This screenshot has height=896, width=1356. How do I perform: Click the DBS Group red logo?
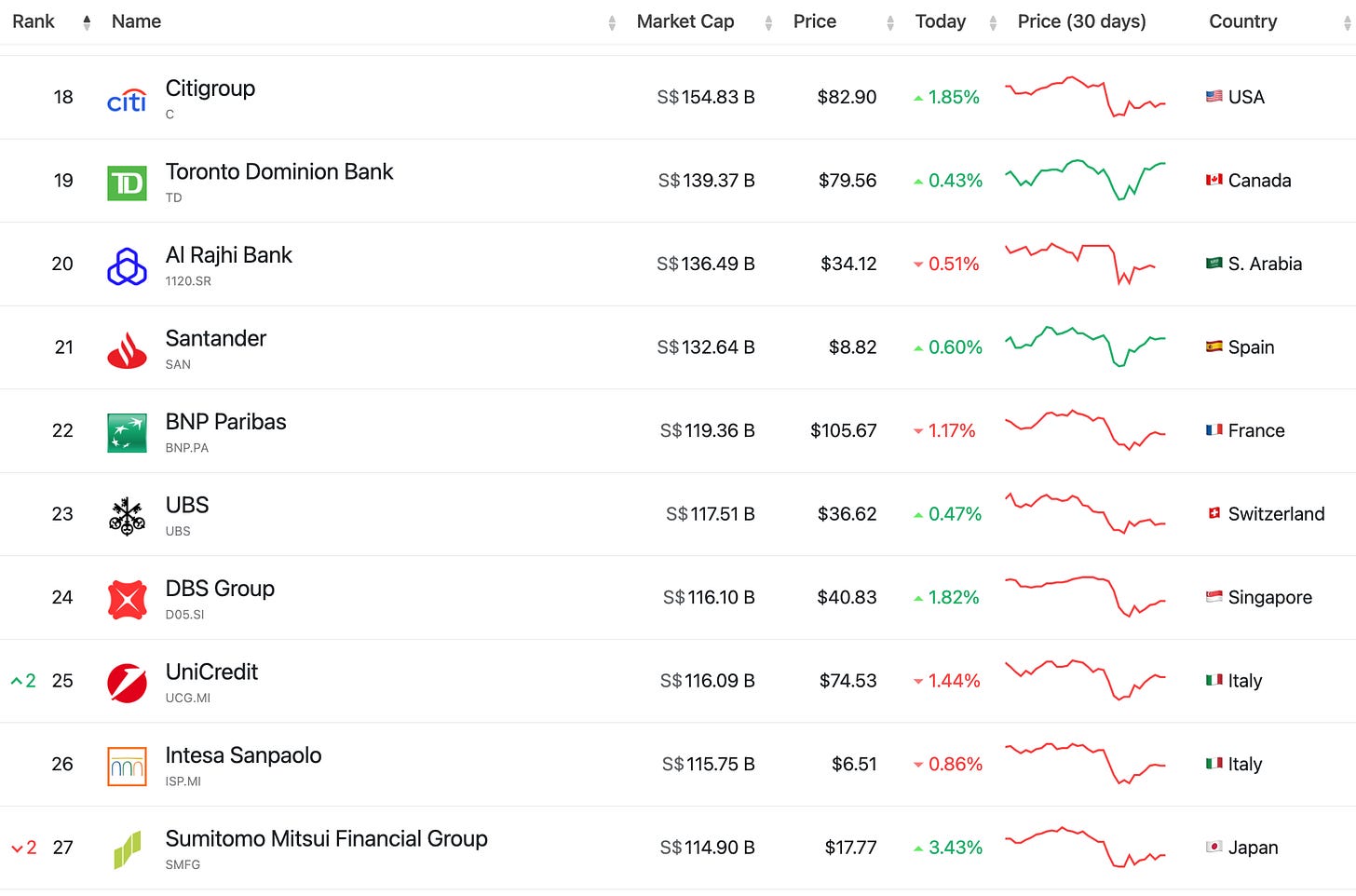(127, 600)
